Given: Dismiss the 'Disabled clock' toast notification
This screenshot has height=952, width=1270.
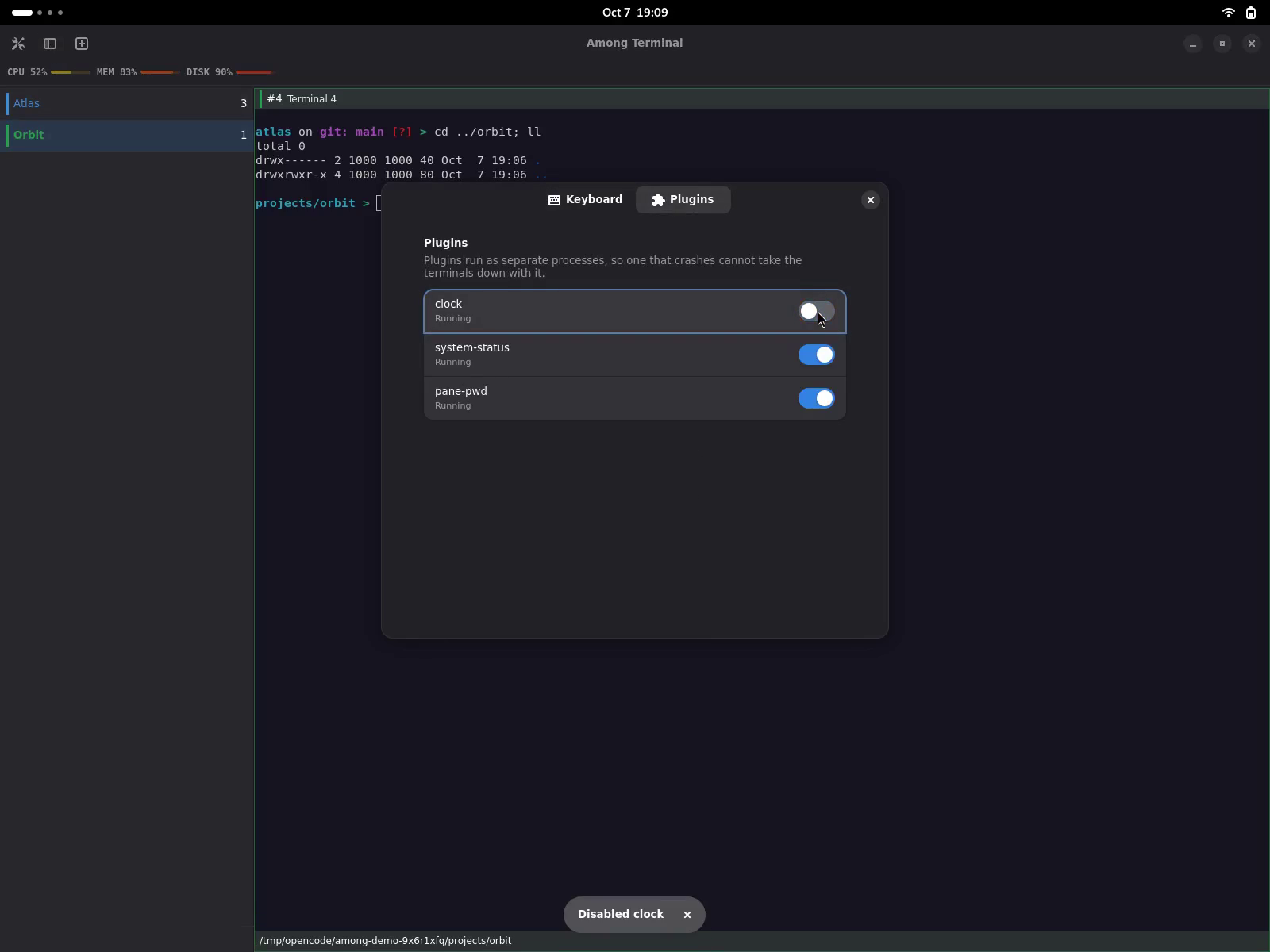Looking at the screenshot, I should tap(687, 915).
